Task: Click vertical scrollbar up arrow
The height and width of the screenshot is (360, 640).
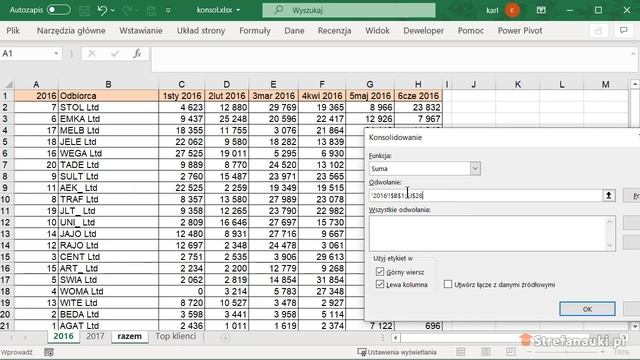Action: [x=635, y=84]
